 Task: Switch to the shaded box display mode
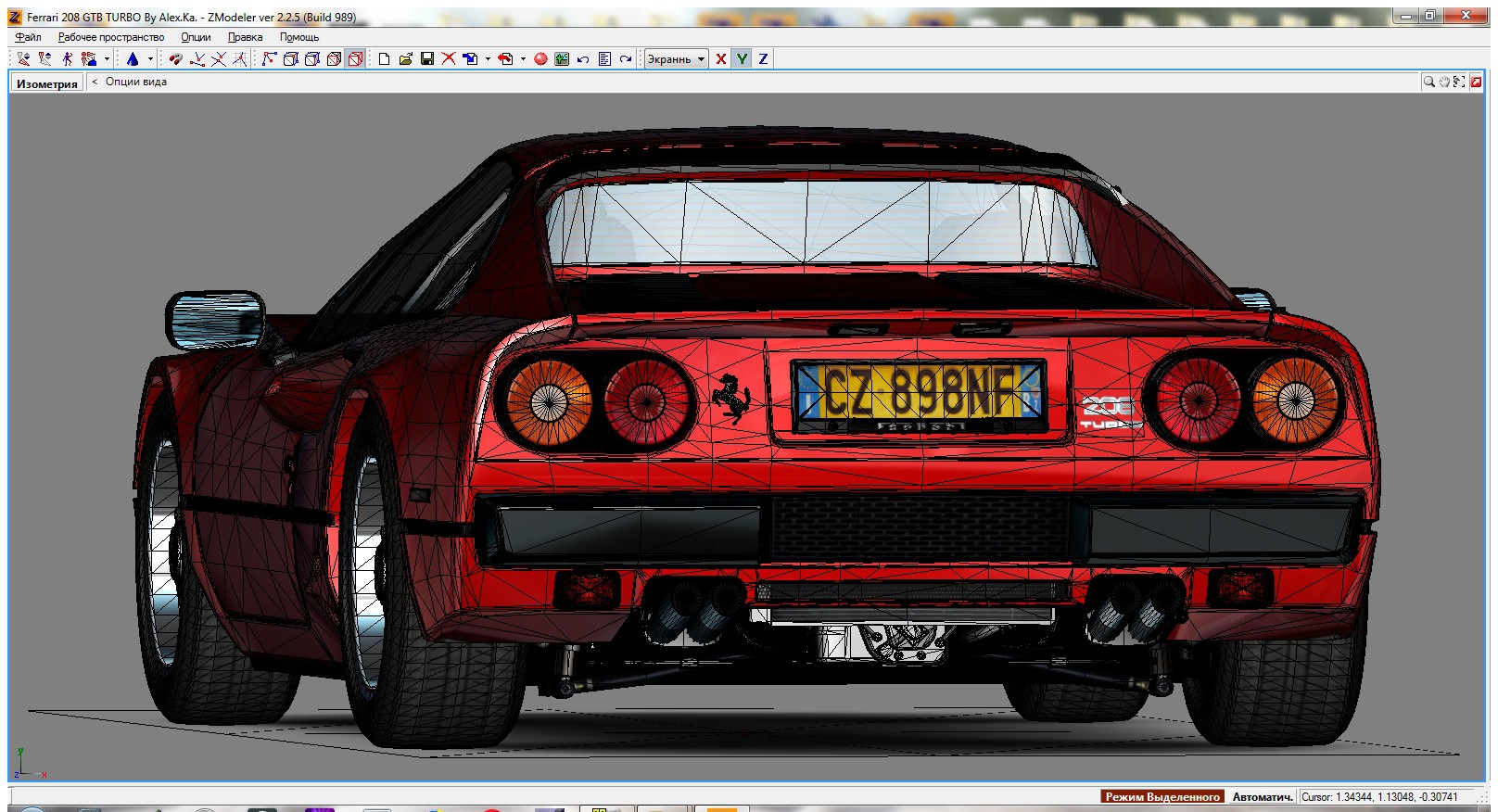point(334,58)
